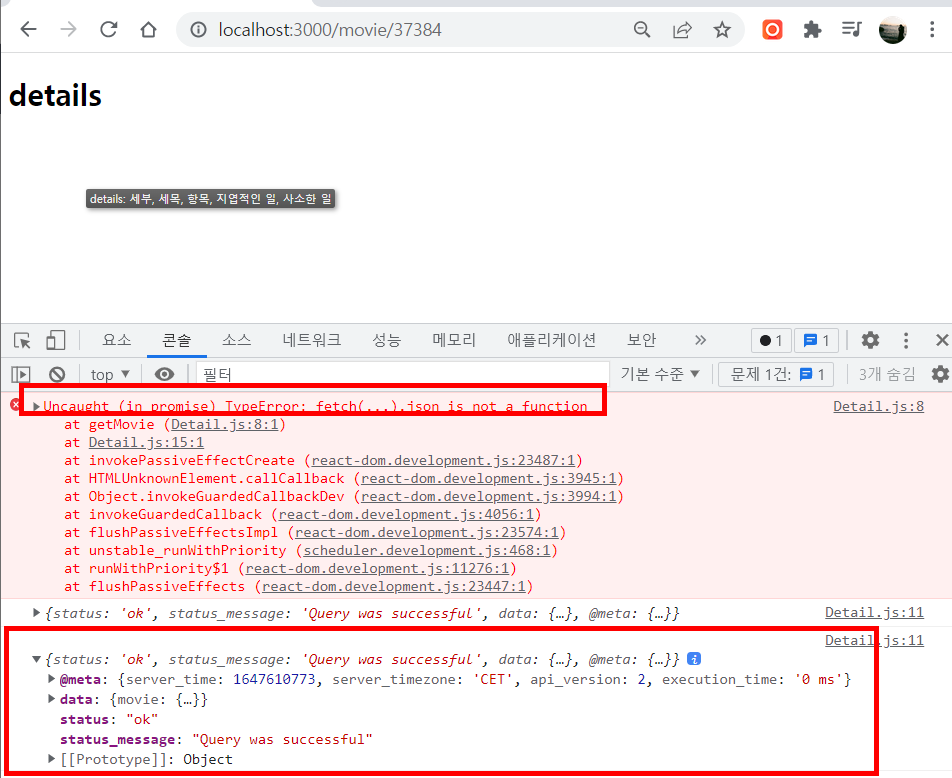Image resolution: width=952 pixels, height=778 pixels.
Task: Switch to the 소스 tab
Action: pyautogui.click(x=236, y=340)
